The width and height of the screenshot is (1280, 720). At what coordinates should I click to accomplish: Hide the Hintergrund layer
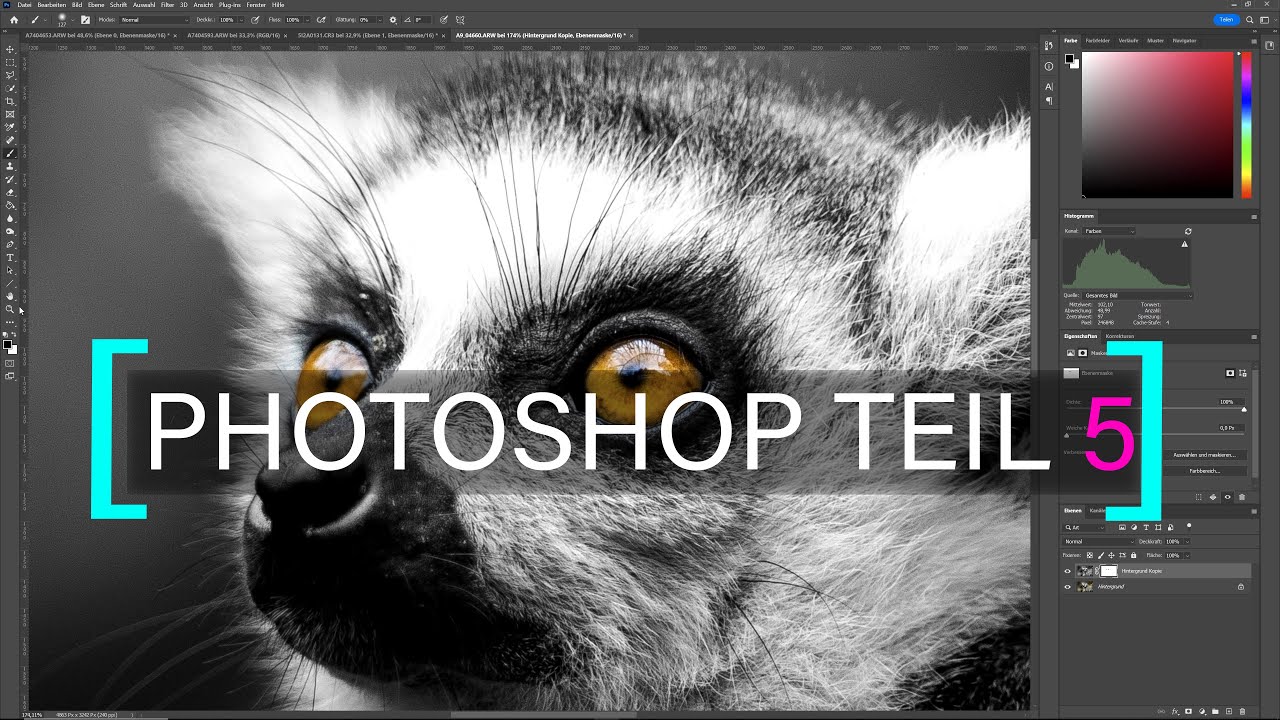[x=1067, y=587]
